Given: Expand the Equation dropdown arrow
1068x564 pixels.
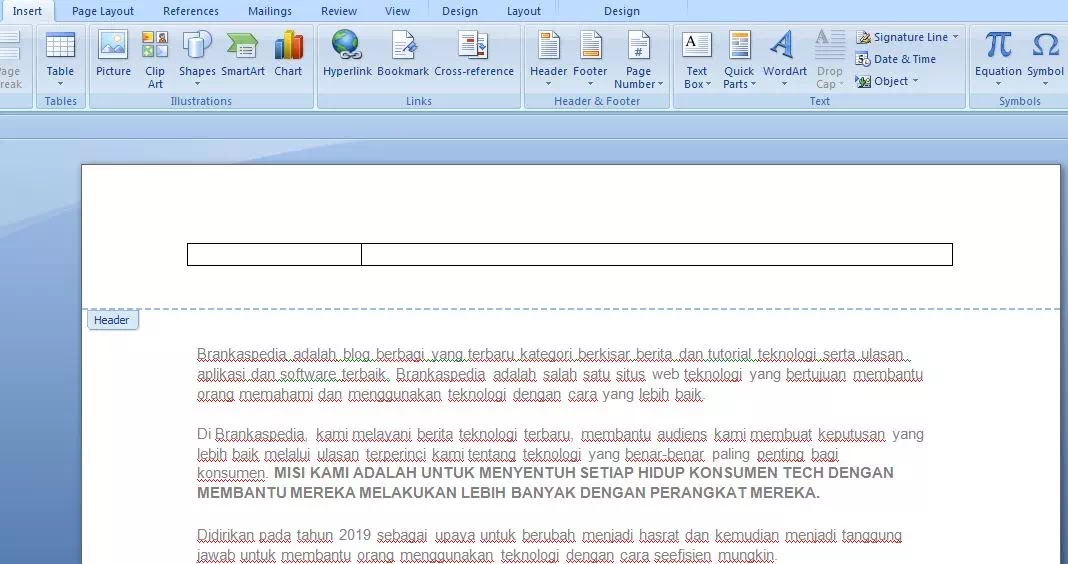Looking at the screenshot, I should [x=998, y=84].
